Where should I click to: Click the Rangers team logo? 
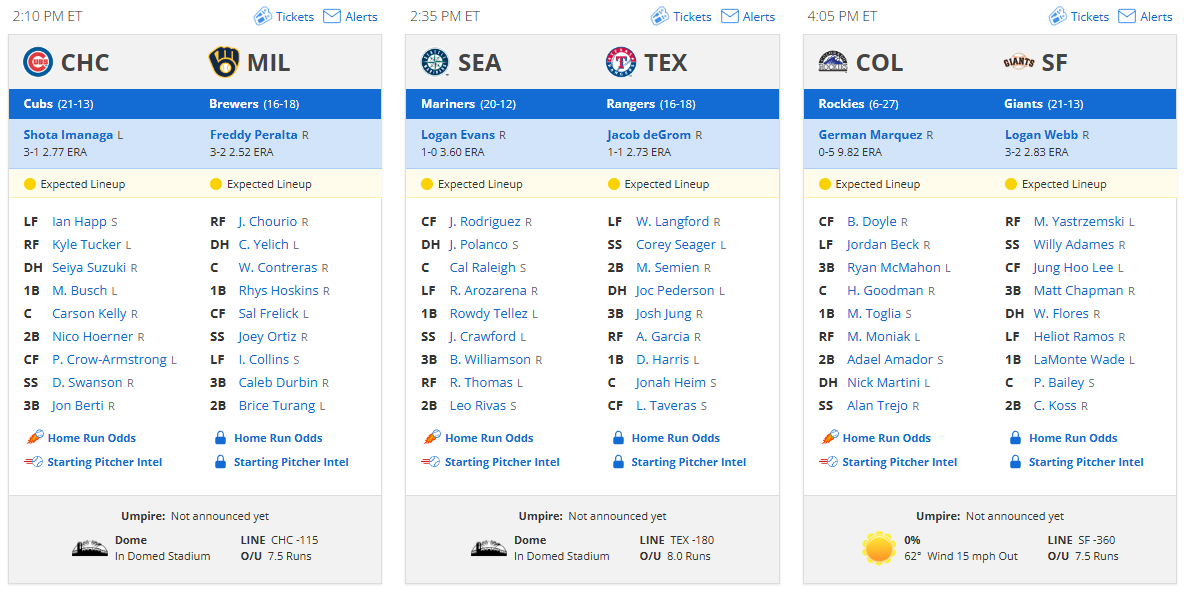pos(621,62)
